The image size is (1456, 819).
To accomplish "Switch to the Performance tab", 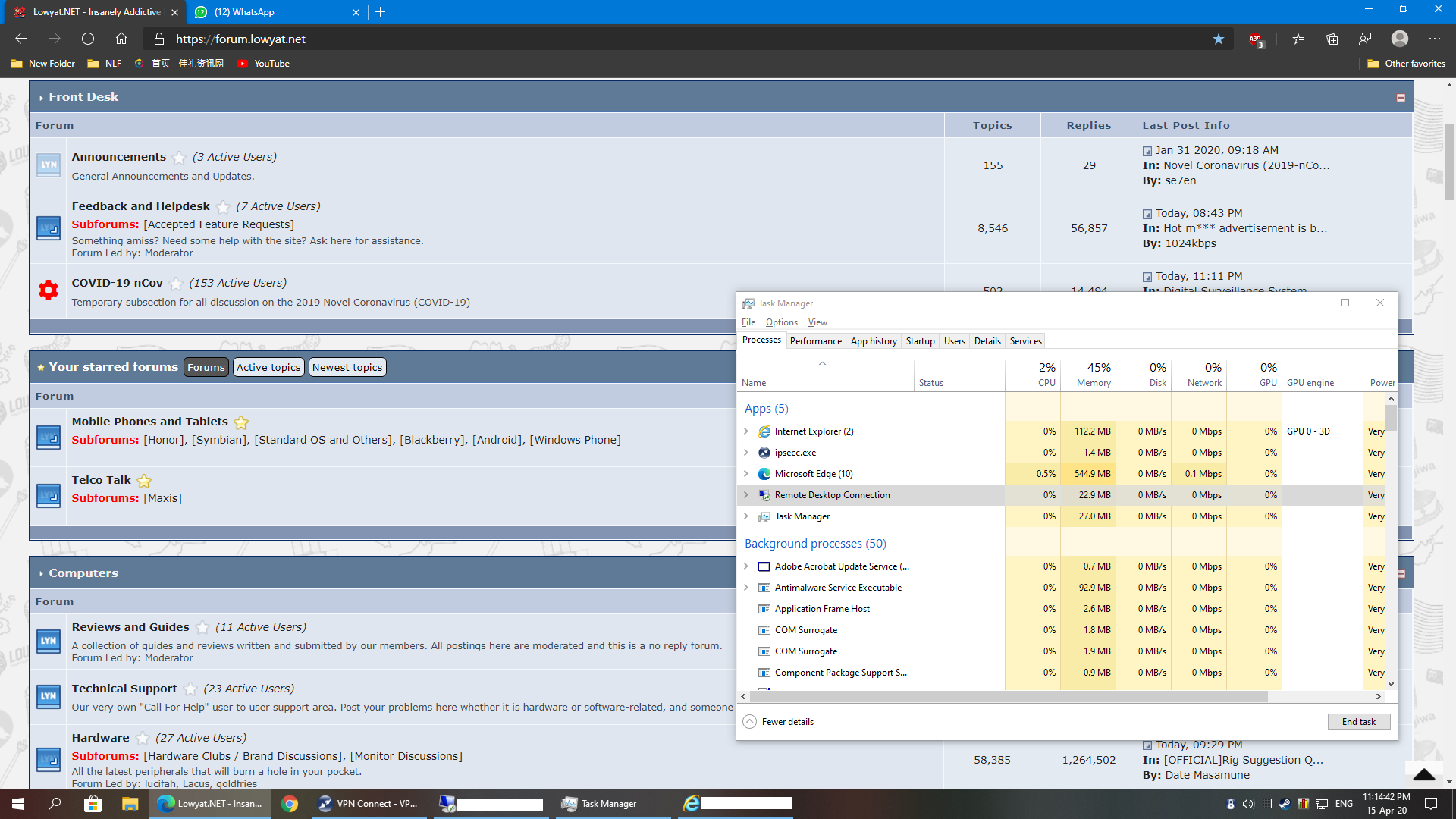I will (x=815, y=341).
